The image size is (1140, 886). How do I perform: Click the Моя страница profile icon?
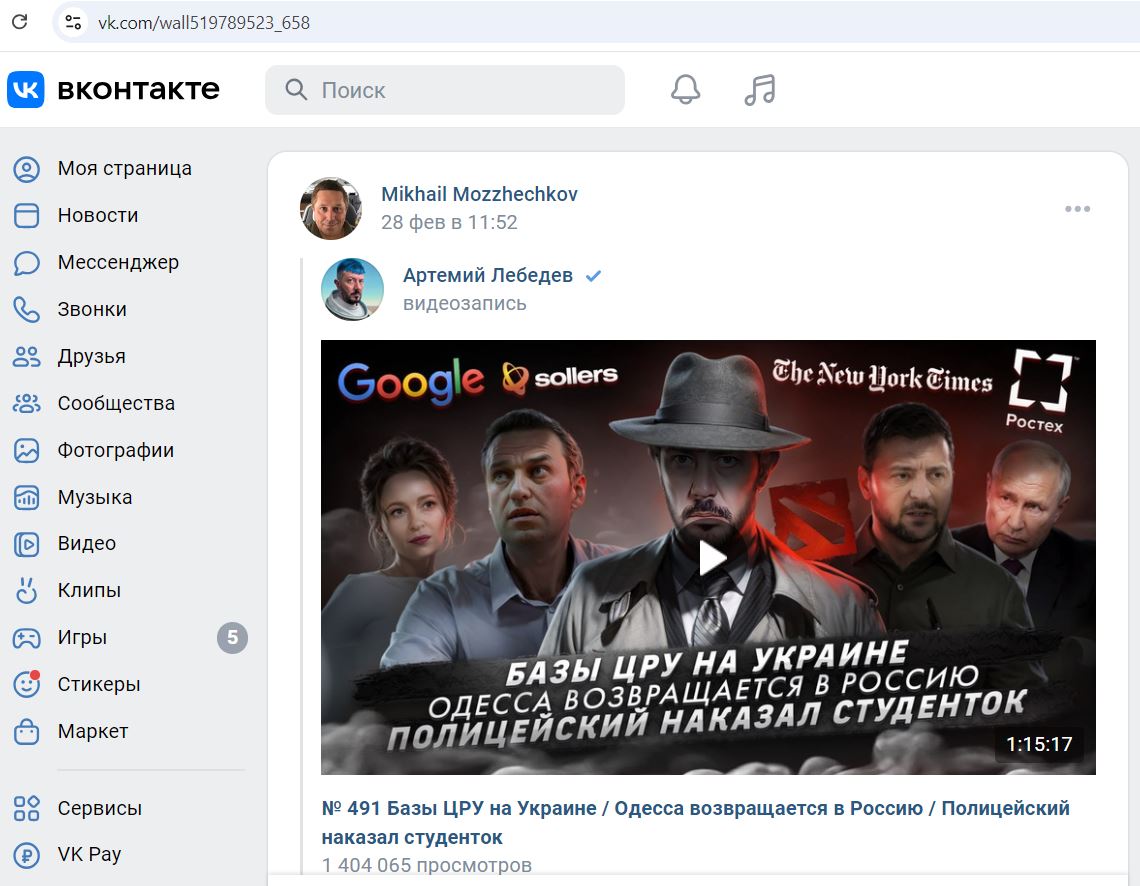(x=27, y=169)
